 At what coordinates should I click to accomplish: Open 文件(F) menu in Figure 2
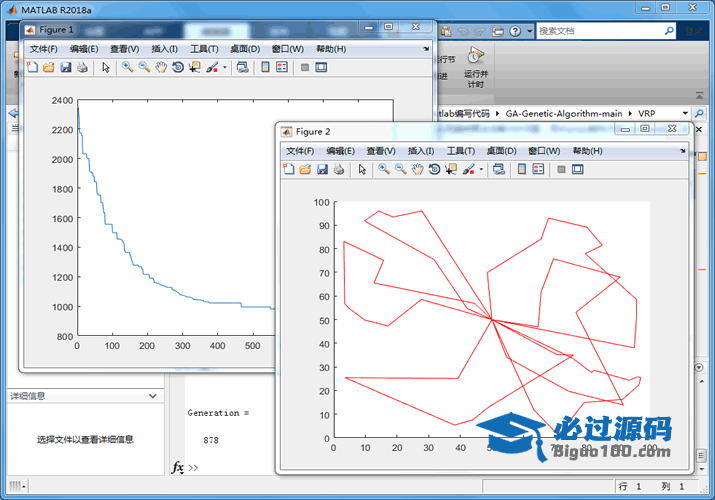300,151
